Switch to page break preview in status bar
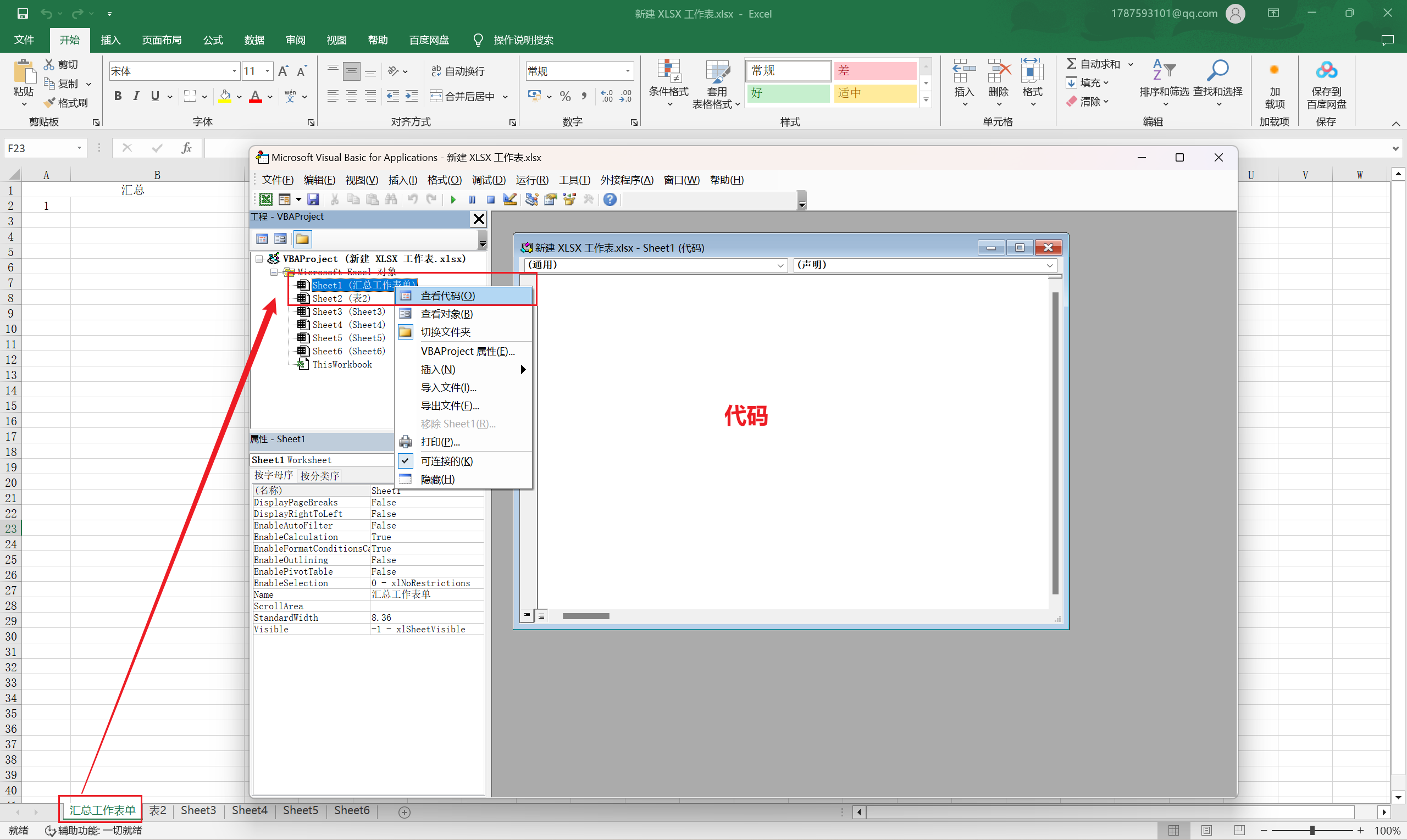 [x=1239, y=830]
